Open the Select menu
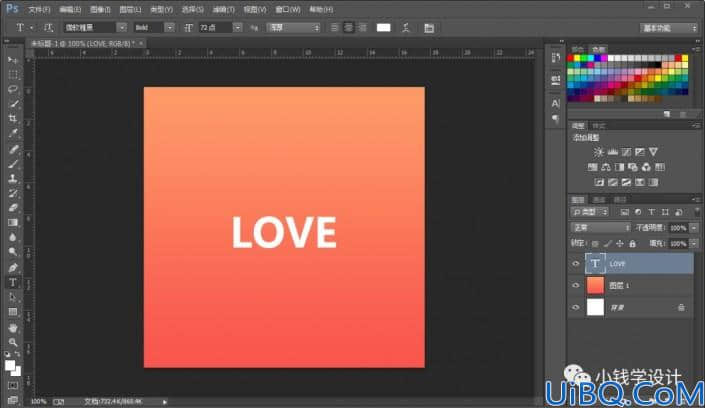The image size is (705, 408). tap(193, 9)
